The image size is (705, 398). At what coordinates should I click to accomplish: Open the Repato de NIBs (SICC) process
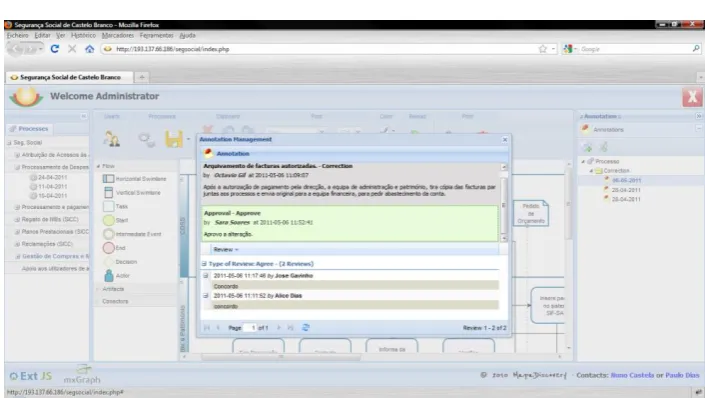[x=46, y=219]
